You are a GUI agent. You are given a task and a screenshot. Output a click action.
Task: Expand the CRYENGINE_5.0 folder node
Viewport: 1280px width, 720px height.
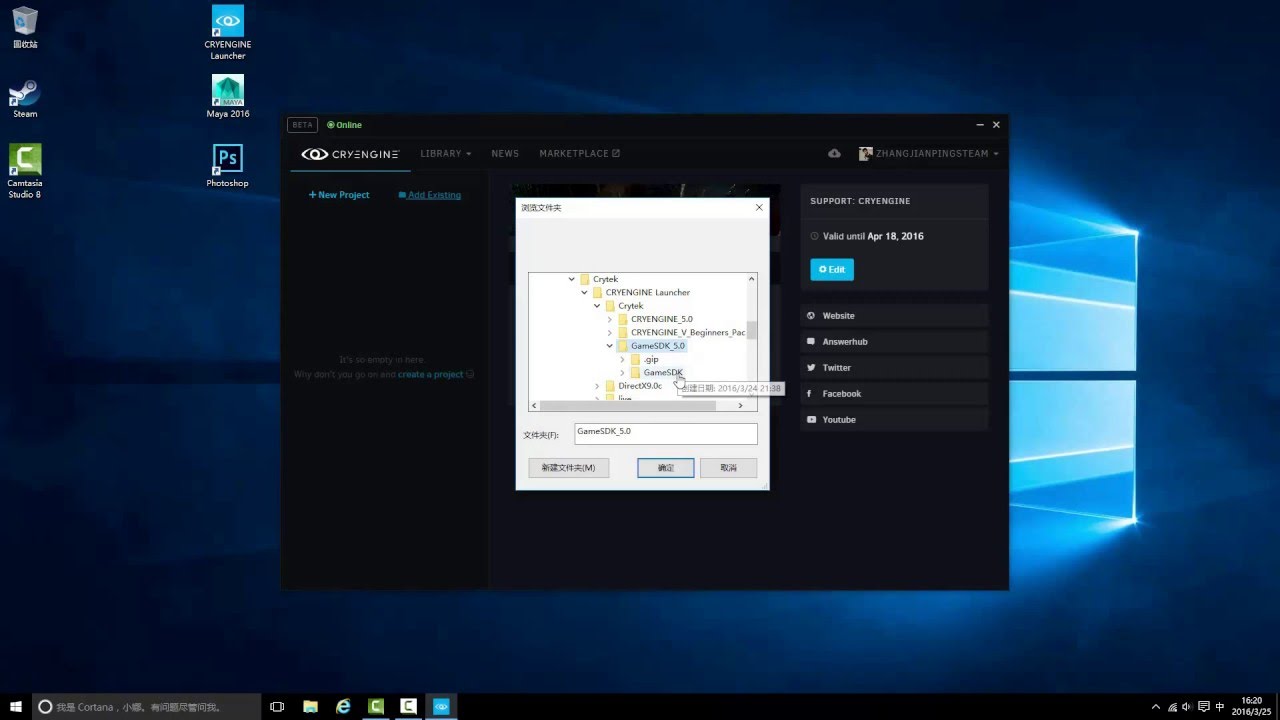pyautogui.click(x=610, y=319)
